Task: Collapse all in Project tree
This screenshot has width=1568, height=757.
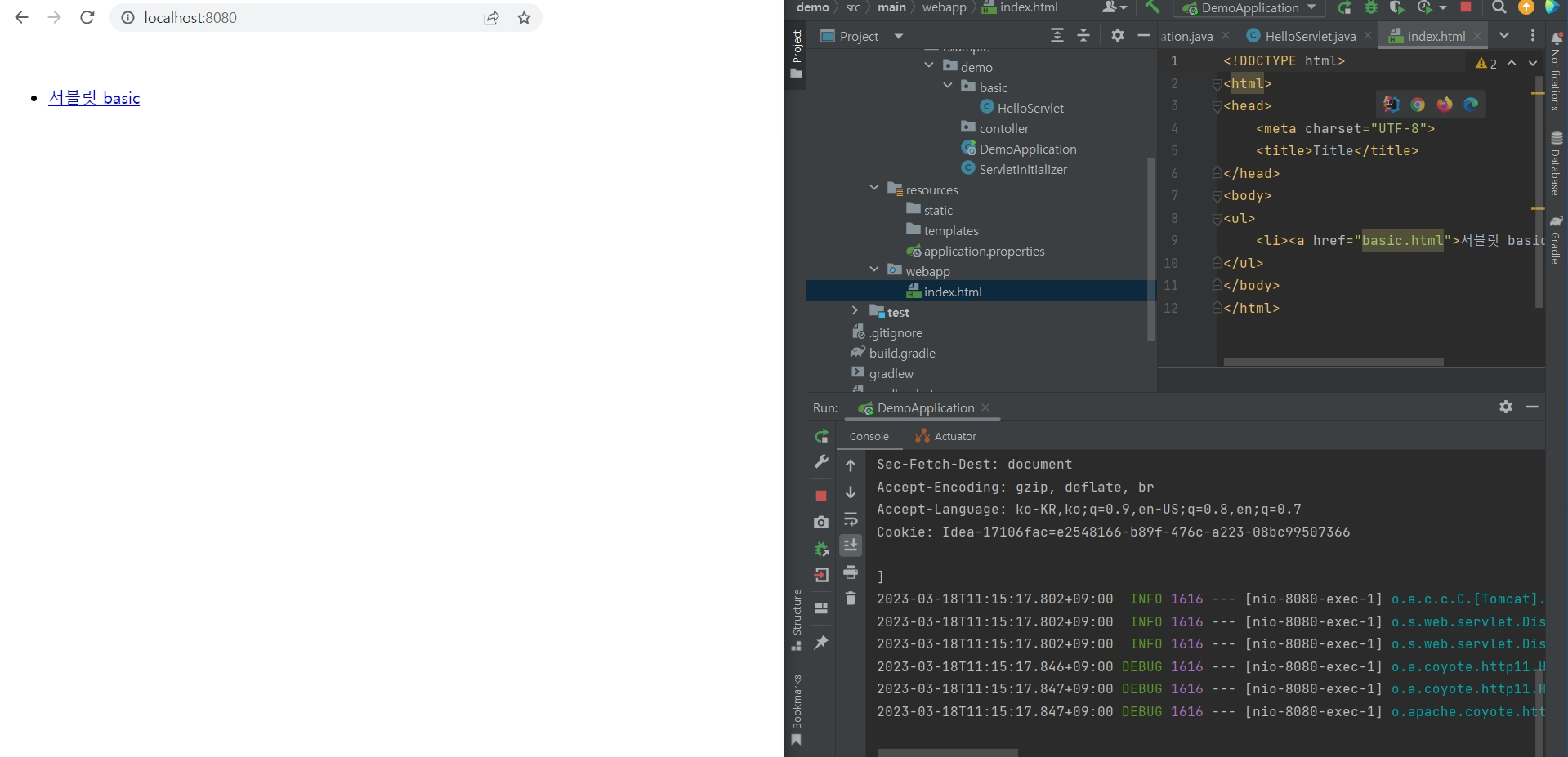Action: coord(1083,35)
